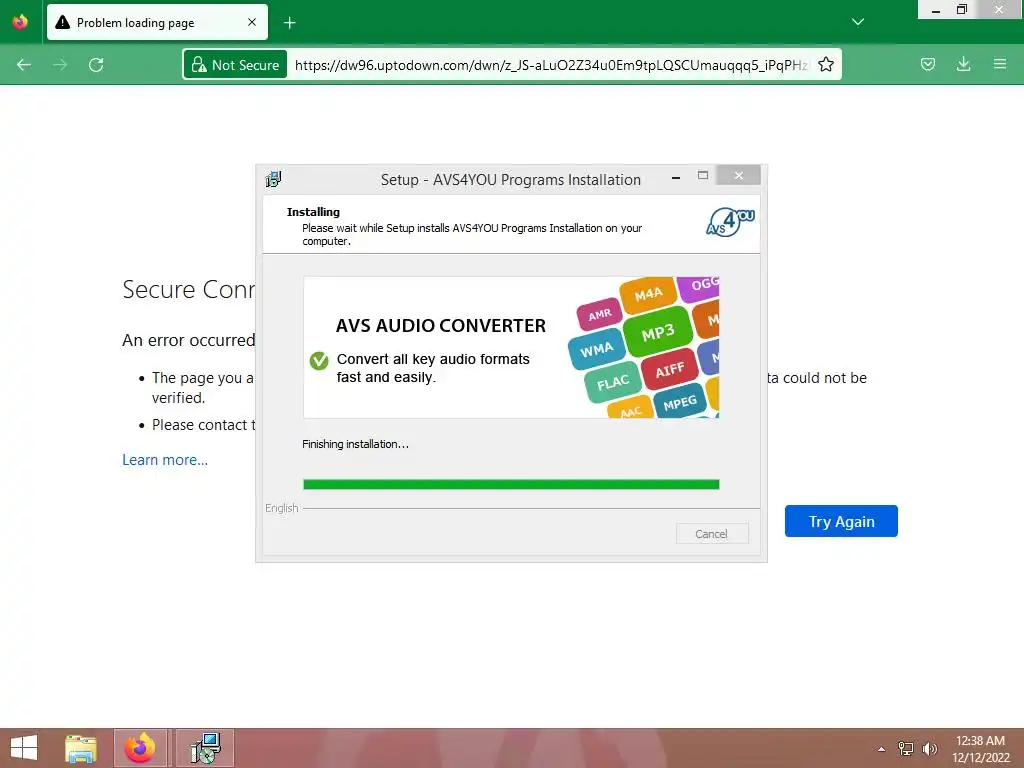
Task: Click the Firefox logo in the title bar
Action: point(20,22)
